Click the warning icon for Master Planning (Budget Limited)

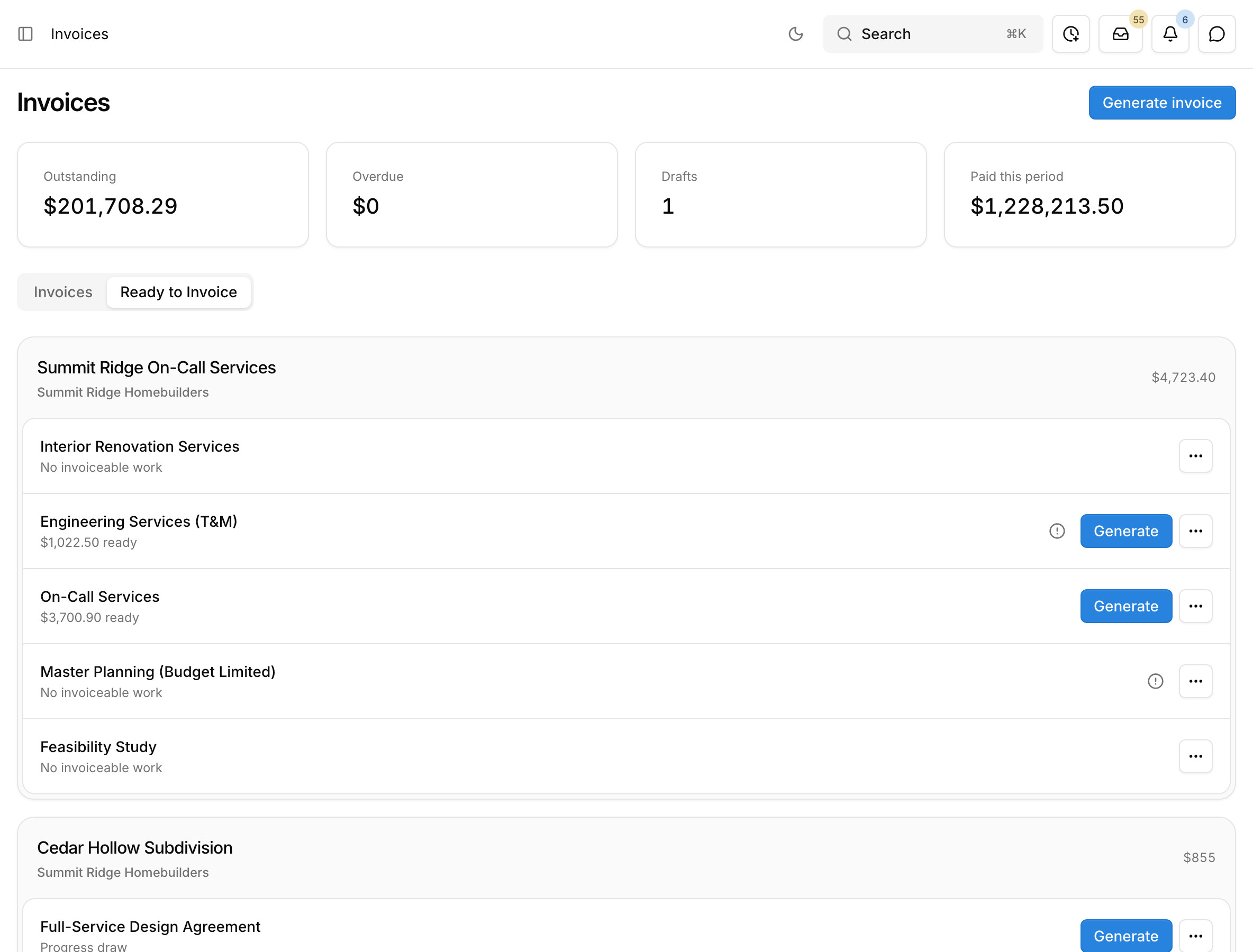[1155, 681]
